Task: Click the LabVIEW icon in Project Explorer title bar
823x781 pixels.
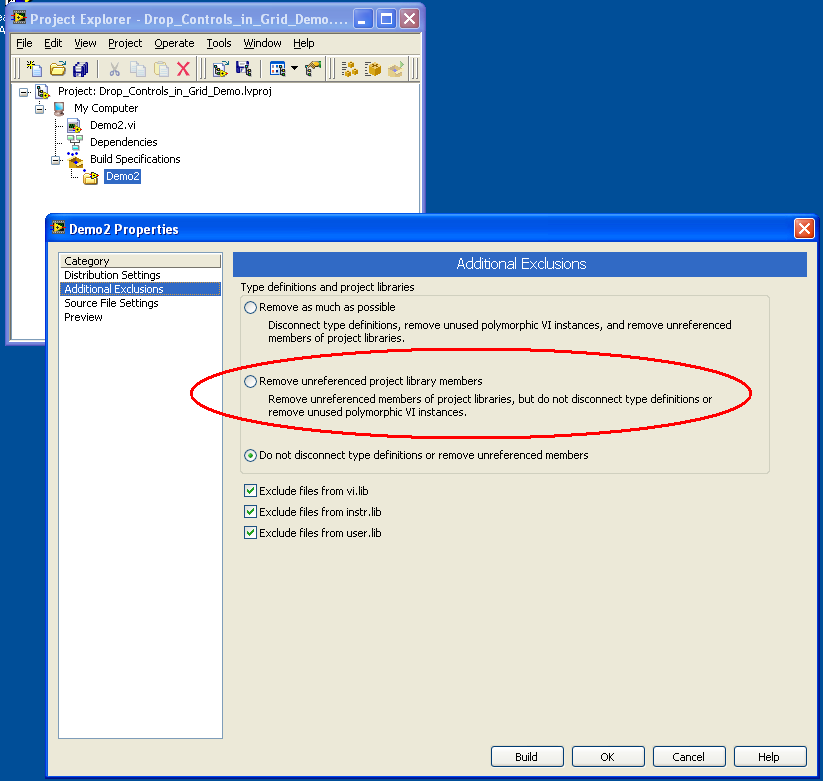Action: click(19, 18)
